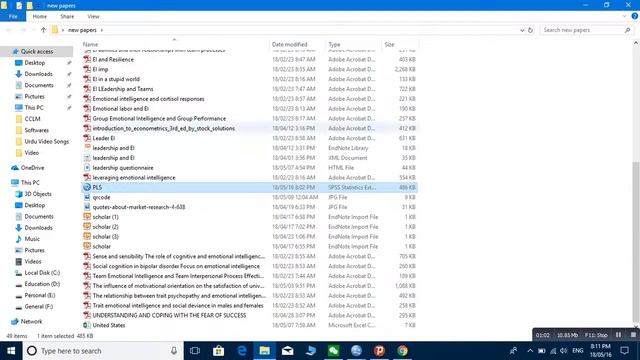
Task: Select Quick access in navigation pane
Action: point(37,51)
